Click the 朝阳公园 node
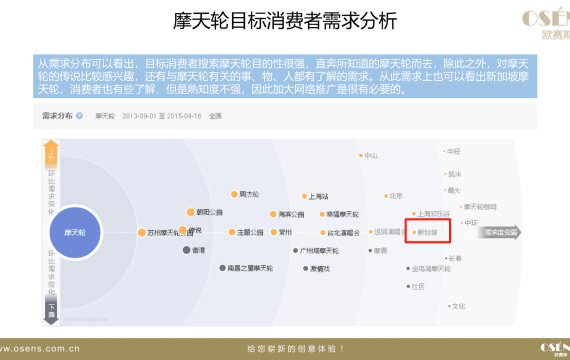 point(204,212)
